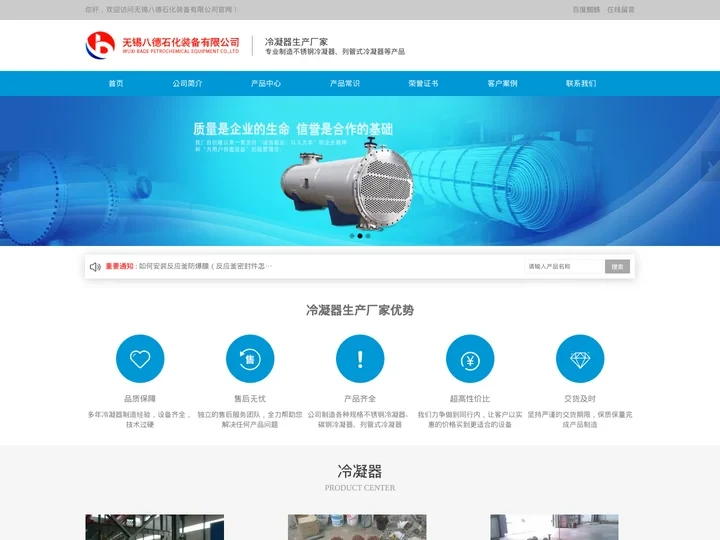
Task: Open the right product thumbnail
Action: [554, 527]
